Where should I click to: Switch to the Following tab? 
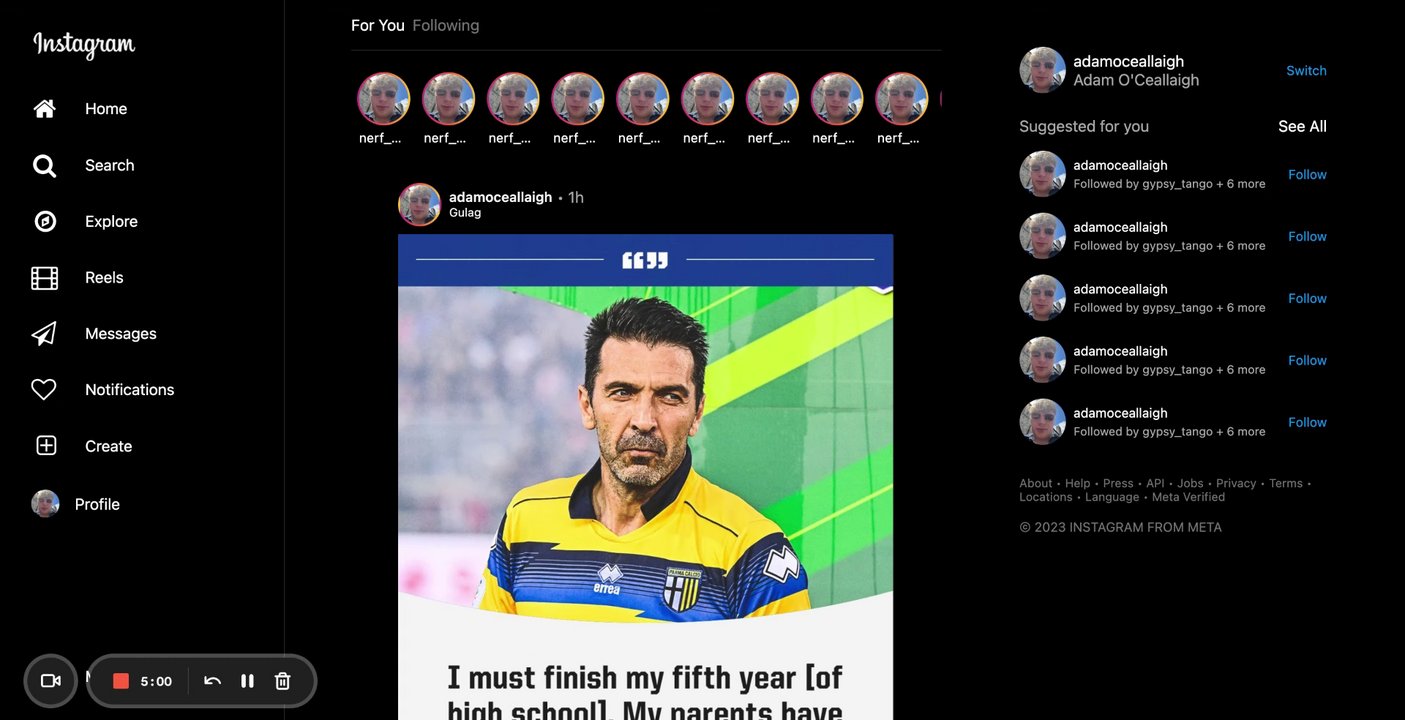(446, 25)
